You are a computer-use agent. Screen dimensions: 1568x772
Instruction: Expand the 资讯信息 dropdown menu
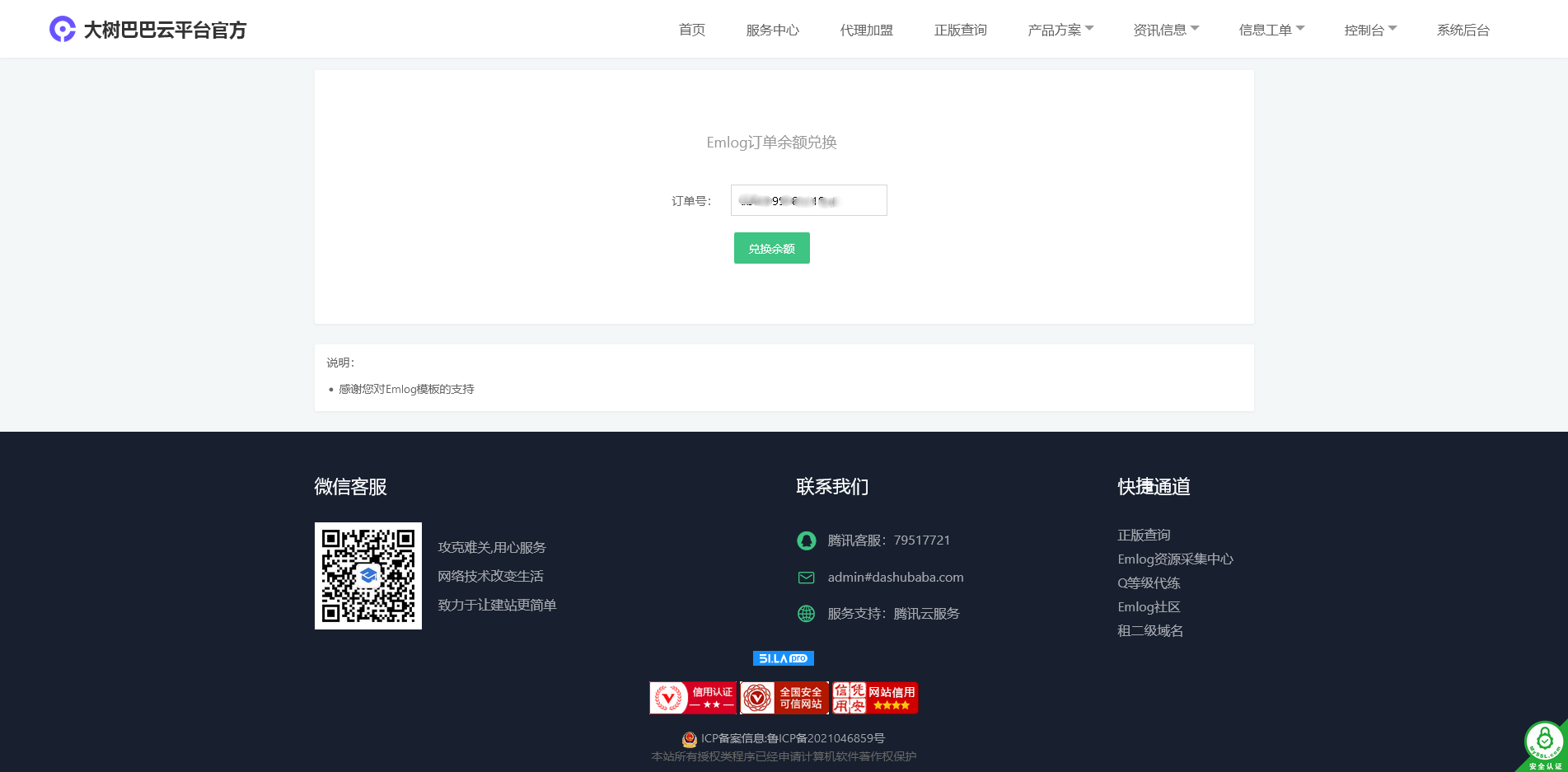1166,30
